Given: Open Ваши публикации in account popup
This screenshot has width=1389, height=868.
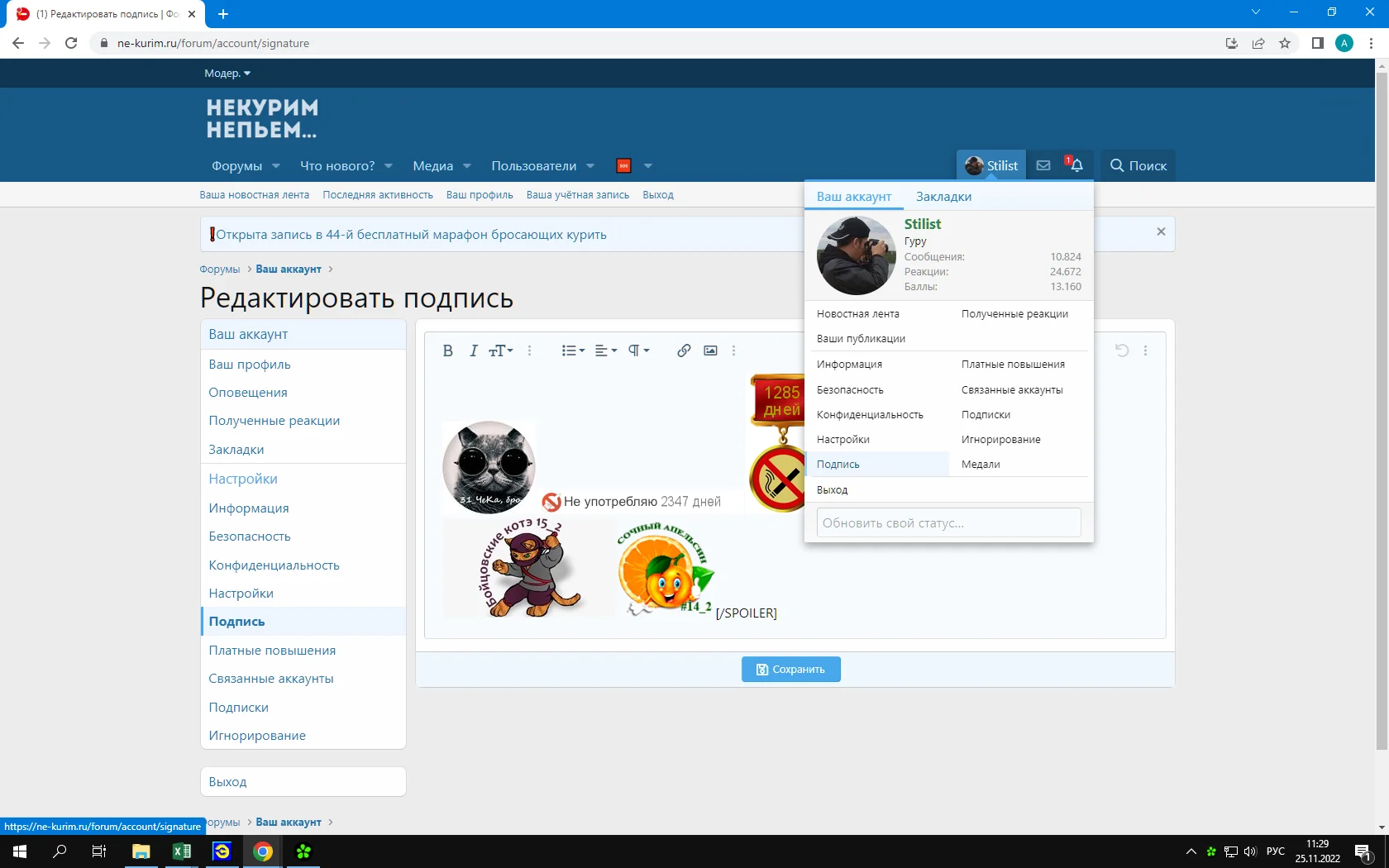Looking at the screenshot, I should tap(861, 339).
